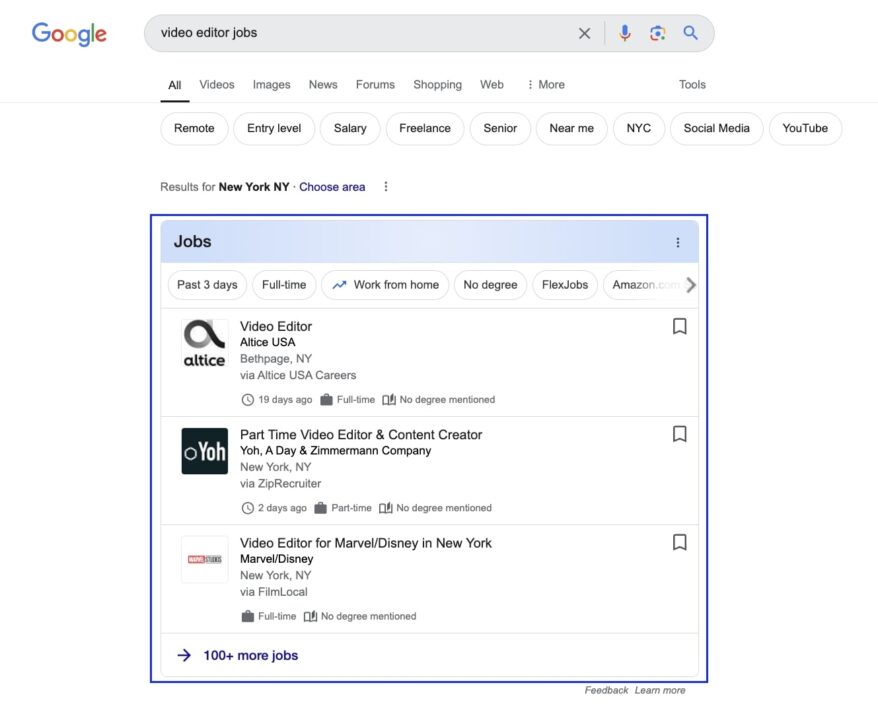This screenshot has width=878, height=720.
Task: Click the '19 days ago' posting age
Action: pos(285,400)
